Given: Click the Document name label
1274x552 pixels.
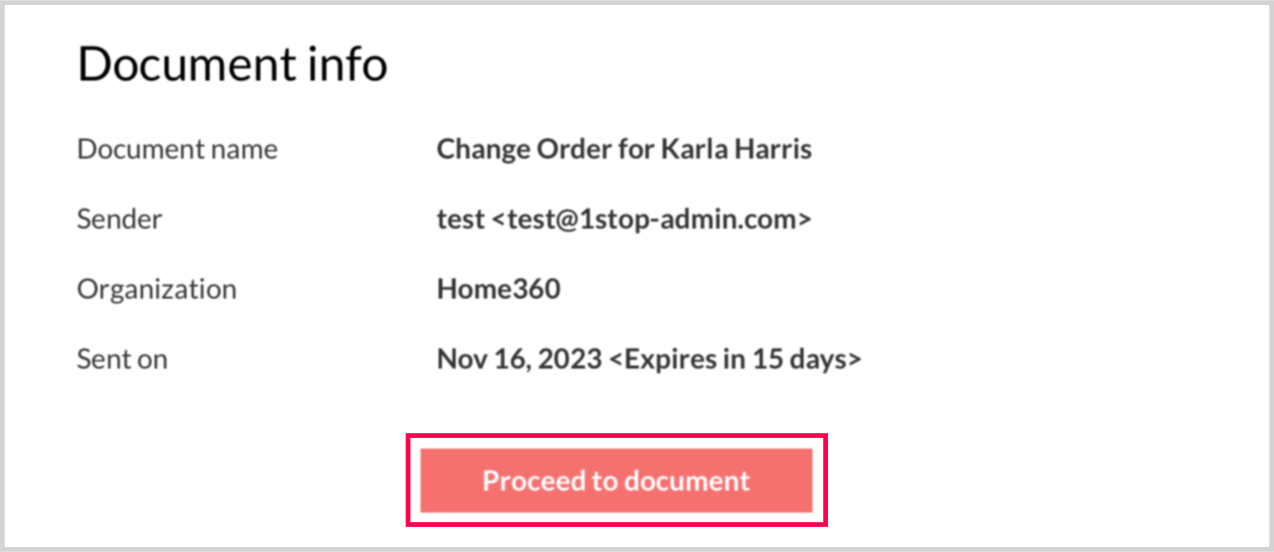Looking at the screenshot, I should 177,149.
